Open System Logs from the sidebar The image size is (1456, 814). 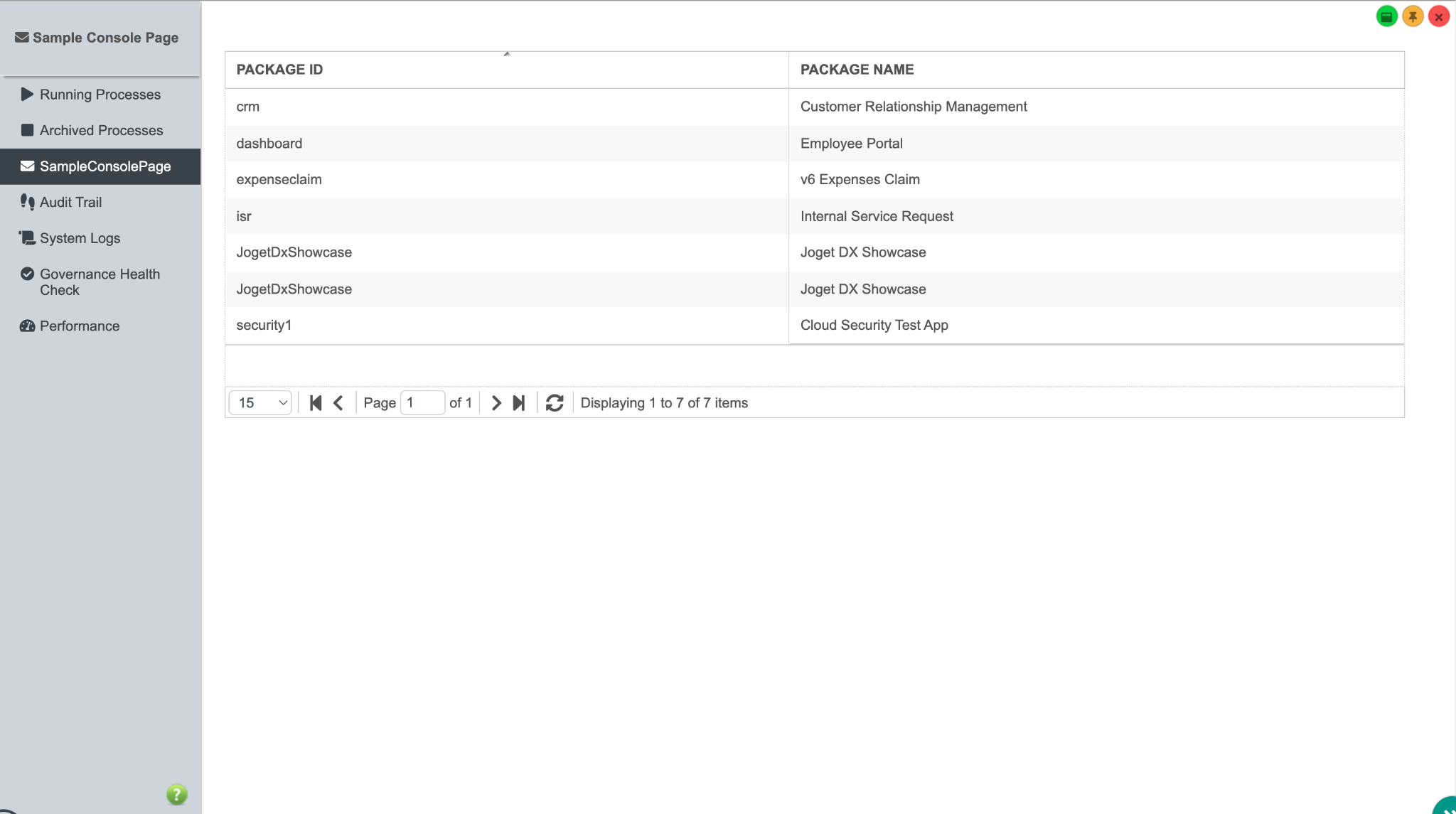coord(80,238)
